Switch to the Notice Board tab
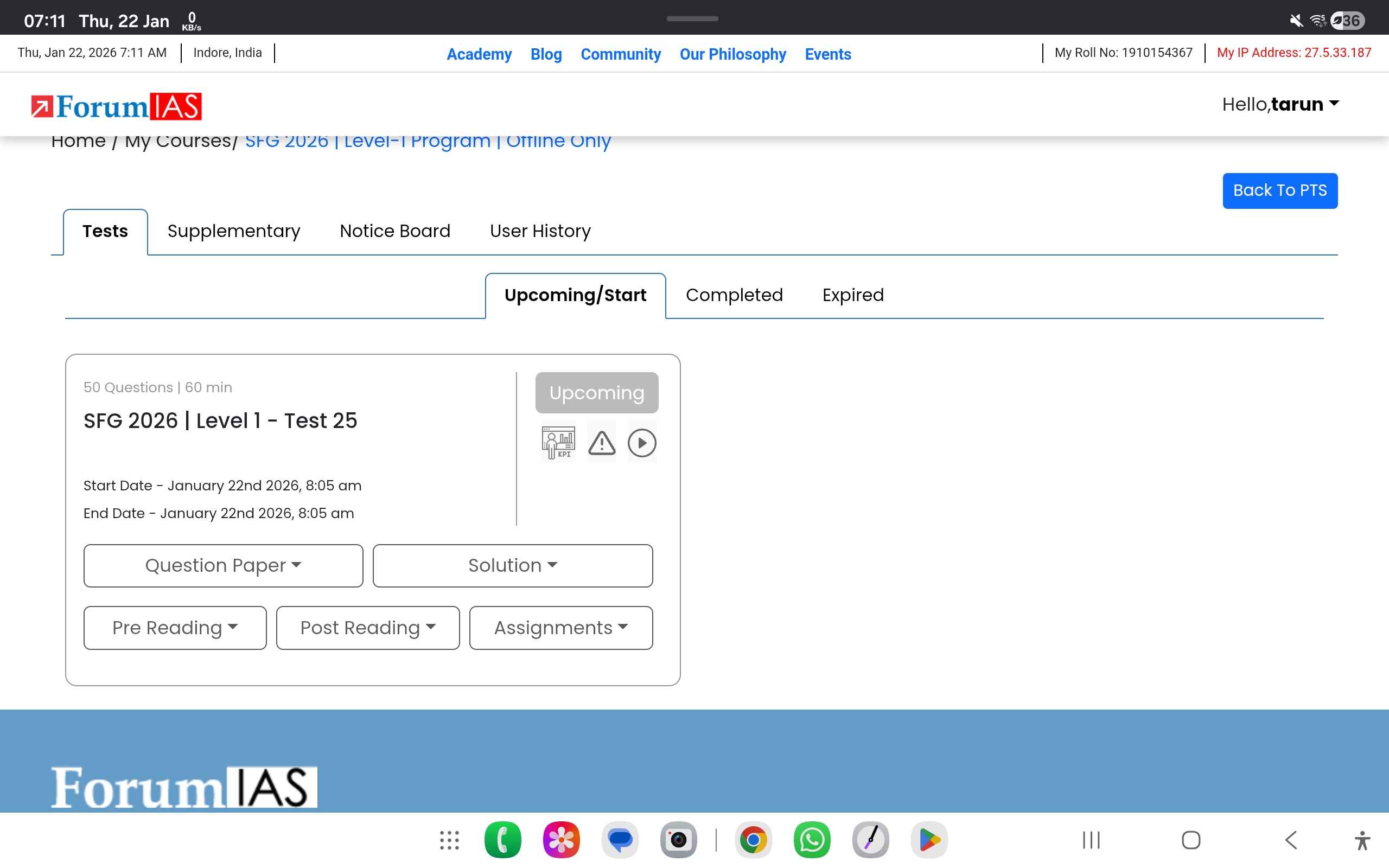Screen dimensions: 1389x868 395,231
